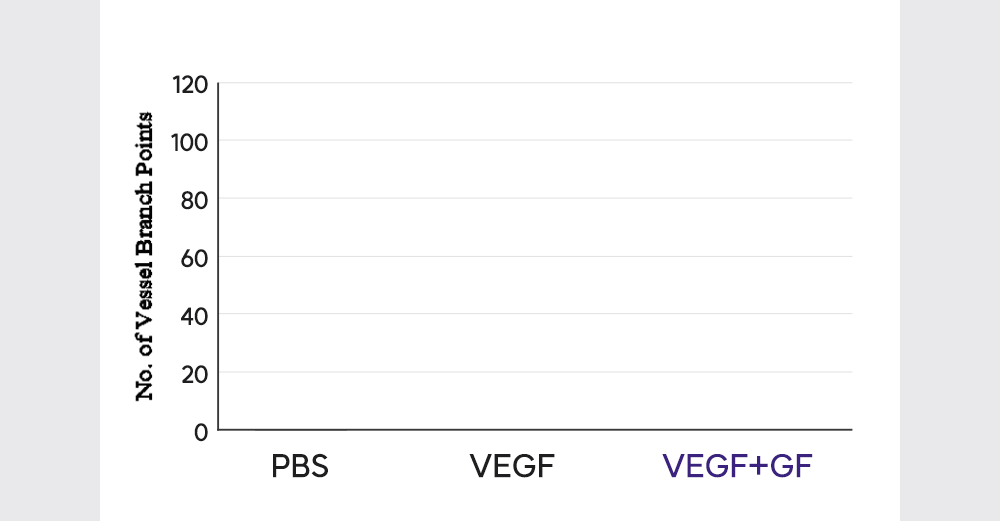This screenshot has height=521, width=1000.
Task: Select the gridline at value 20
Action: pyautogui.click(x=535, y=372)
